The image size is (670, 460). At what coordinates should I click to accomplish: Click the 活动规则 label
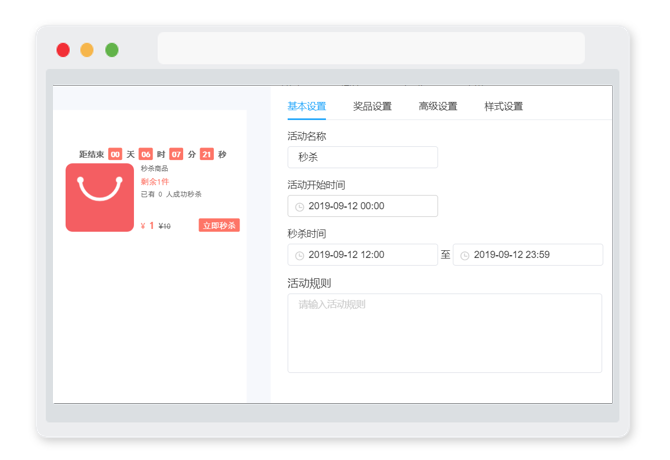[x=309, y=283]
